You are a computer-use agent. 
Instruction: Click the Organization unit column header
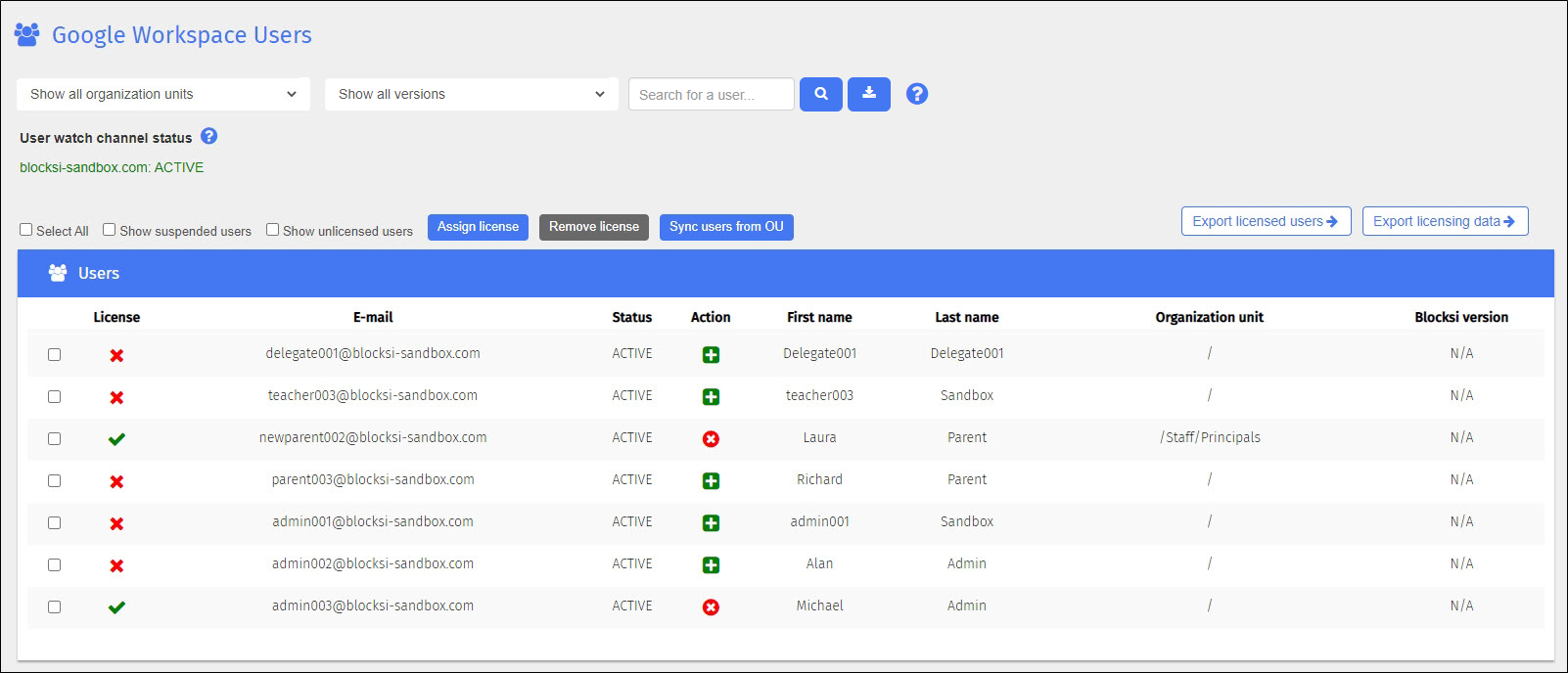(x=1210, y=317)
